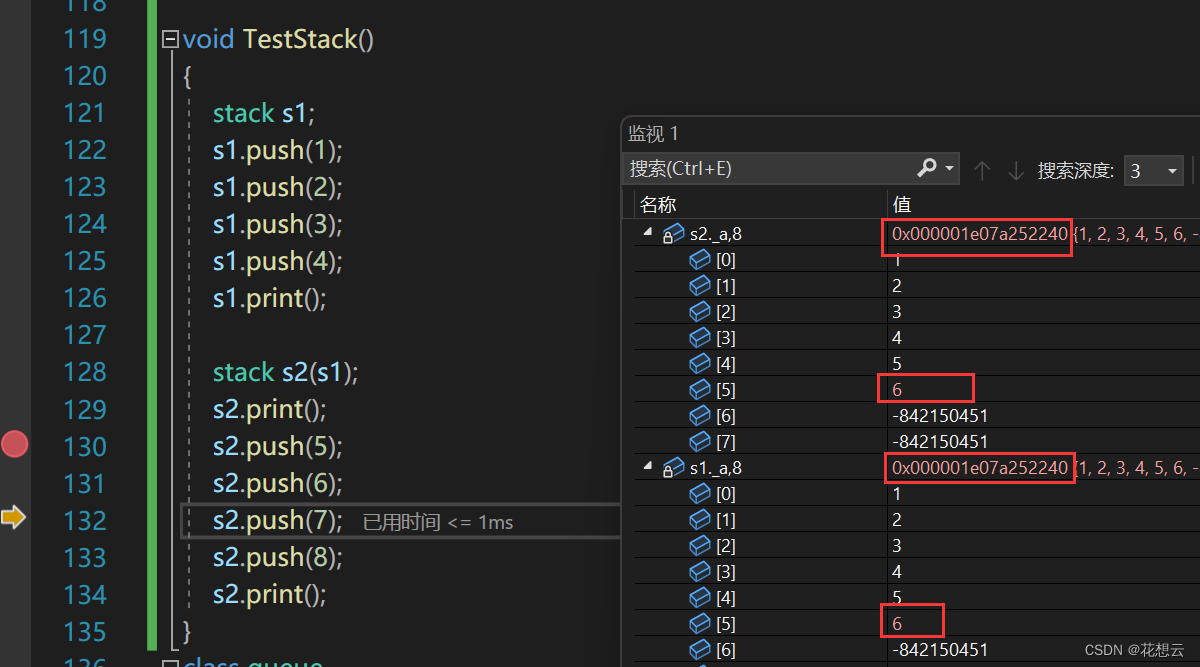Click the next search result down arrow
This screenshot has width=1200, height=667.
pos(1016,170)
